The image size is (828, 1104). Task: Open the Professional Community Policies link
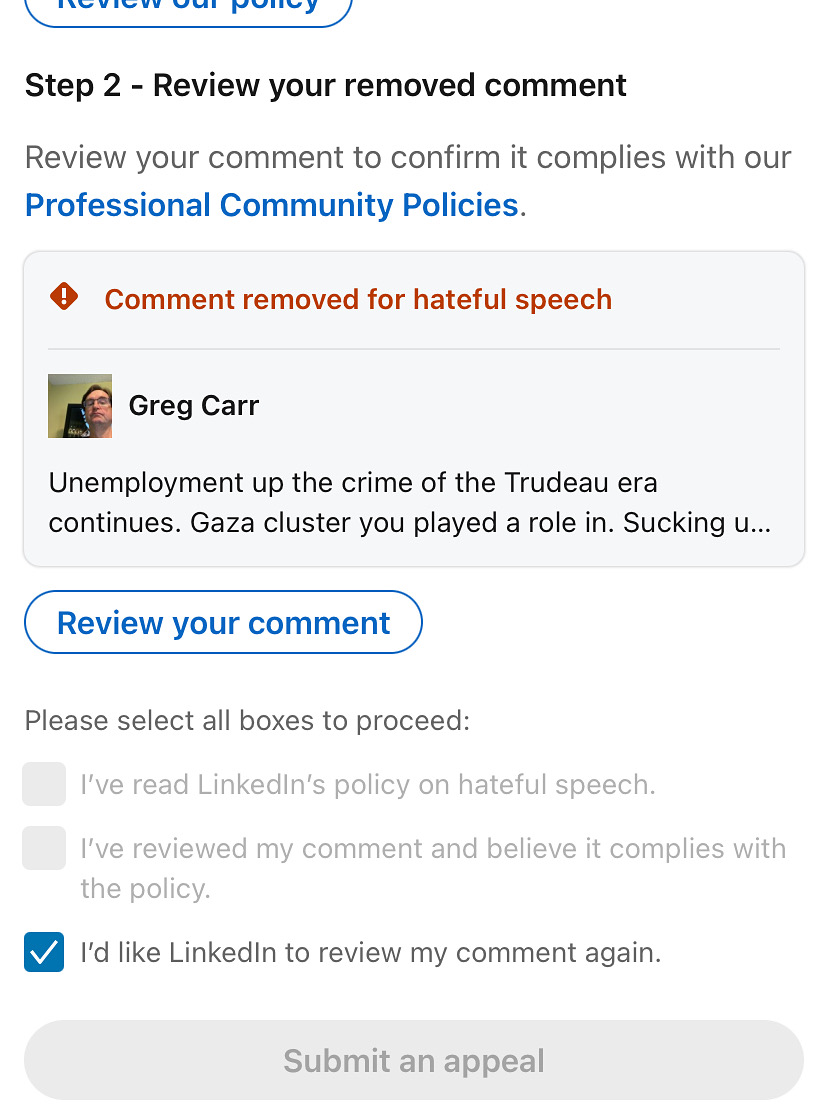click(x=271, y=205)
